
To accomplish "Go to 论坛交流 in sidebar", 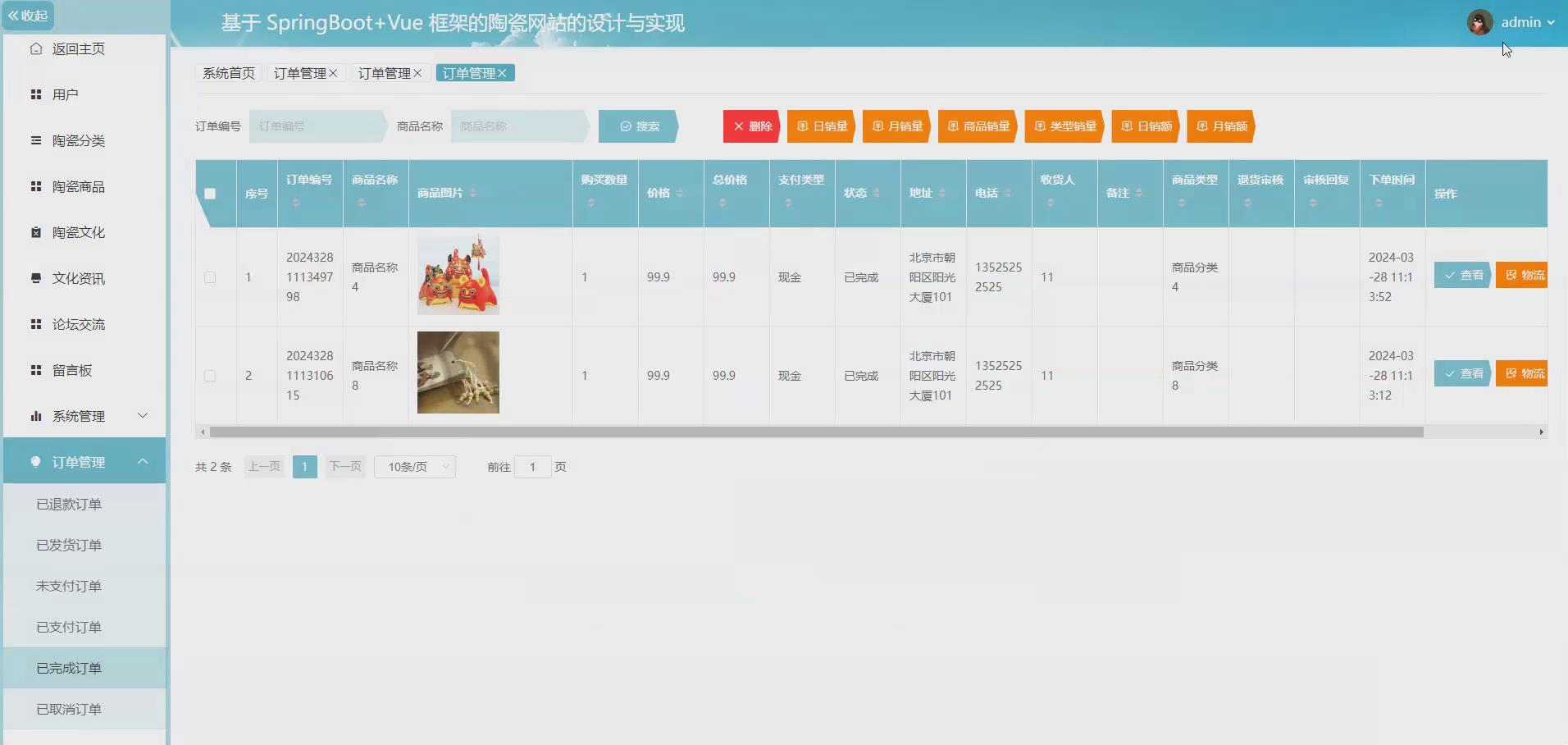I will pos(79,324).
